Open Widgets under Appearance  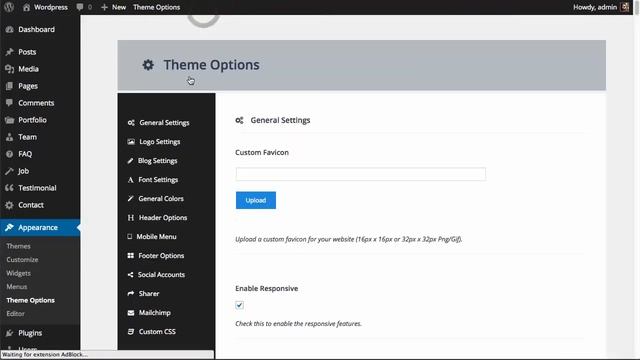18,273
